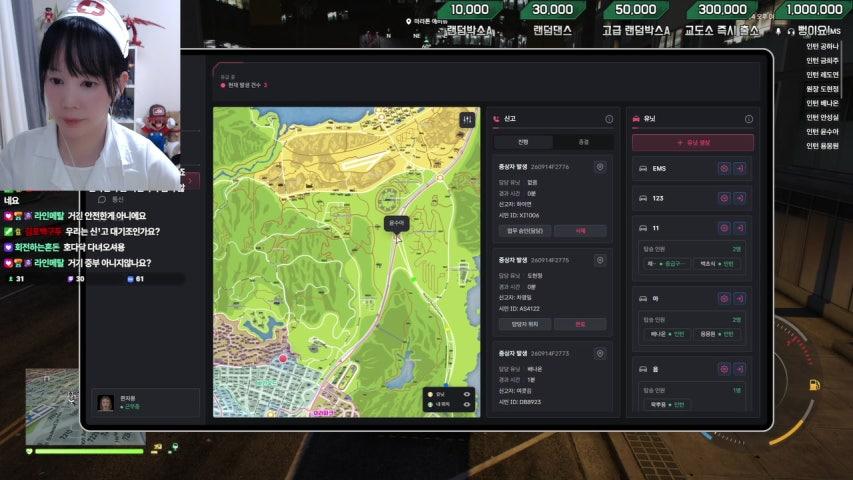The width and height of the screenshot is (853, 480).
Task: Click the 통신 chat bubble icon in sidebar
Action: [102, 200]
